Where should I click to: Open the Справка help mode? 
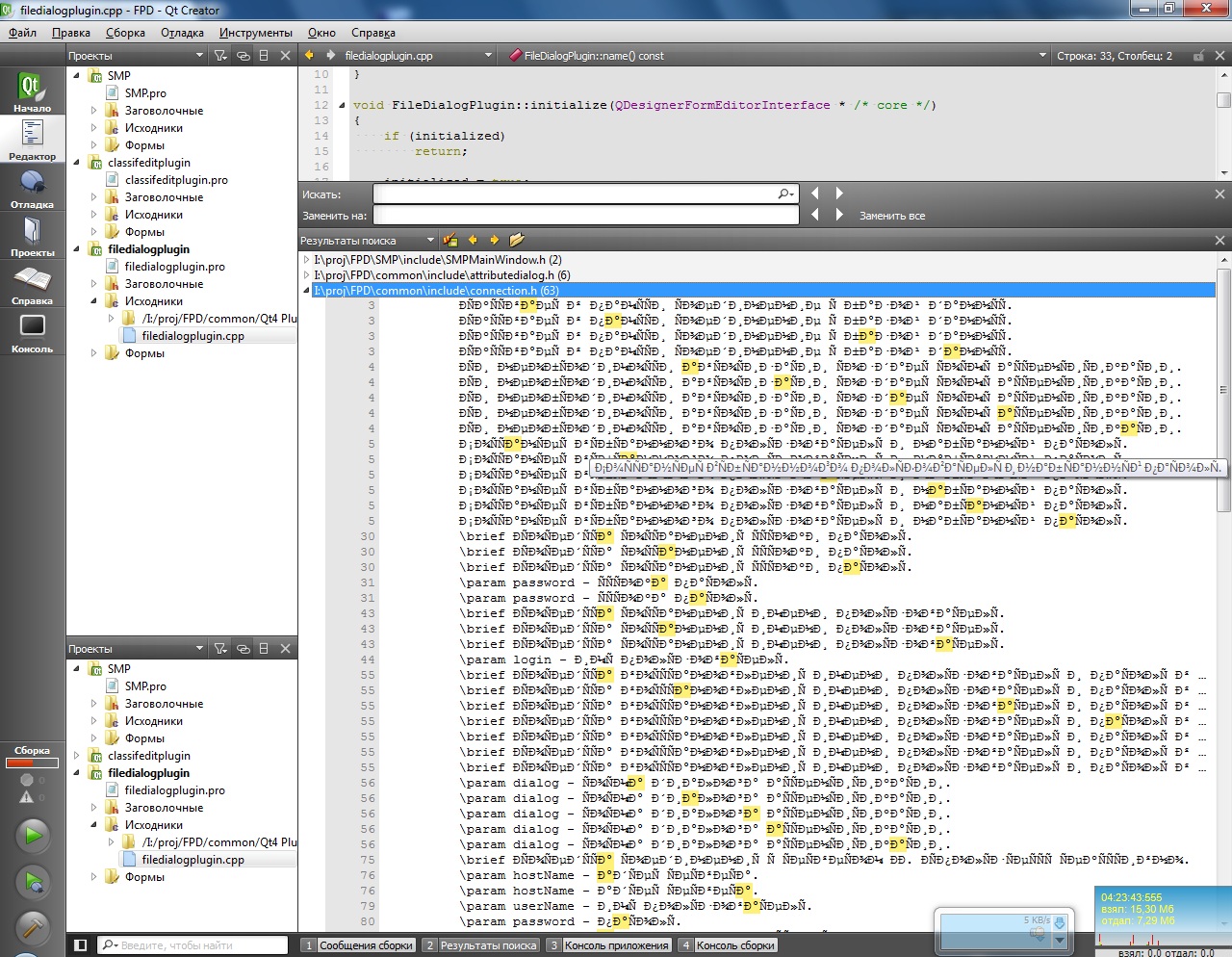pyautogui.click(x=32, y=284)
